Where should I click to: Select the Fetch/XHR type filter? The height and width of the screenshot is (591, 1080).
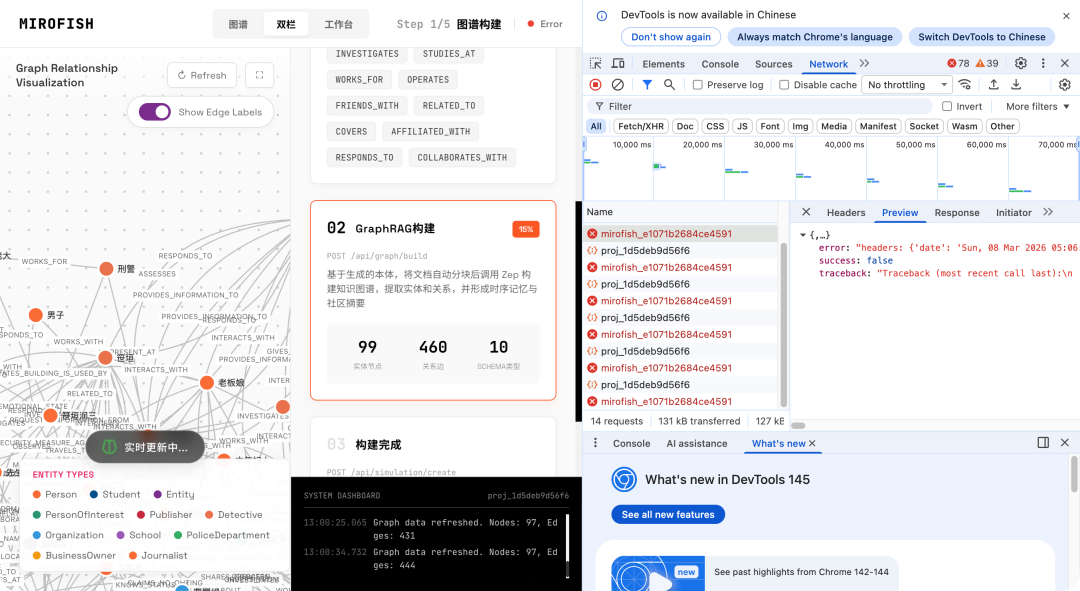(x=641, y=126)
